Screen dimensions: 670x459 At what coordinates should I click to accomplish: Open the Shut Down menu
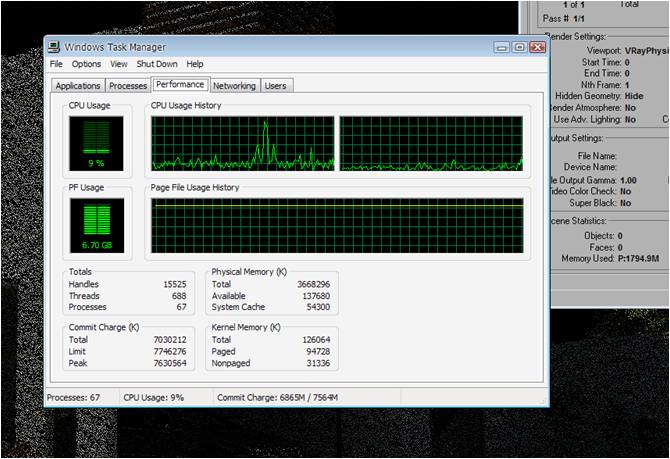pos(157,64)
